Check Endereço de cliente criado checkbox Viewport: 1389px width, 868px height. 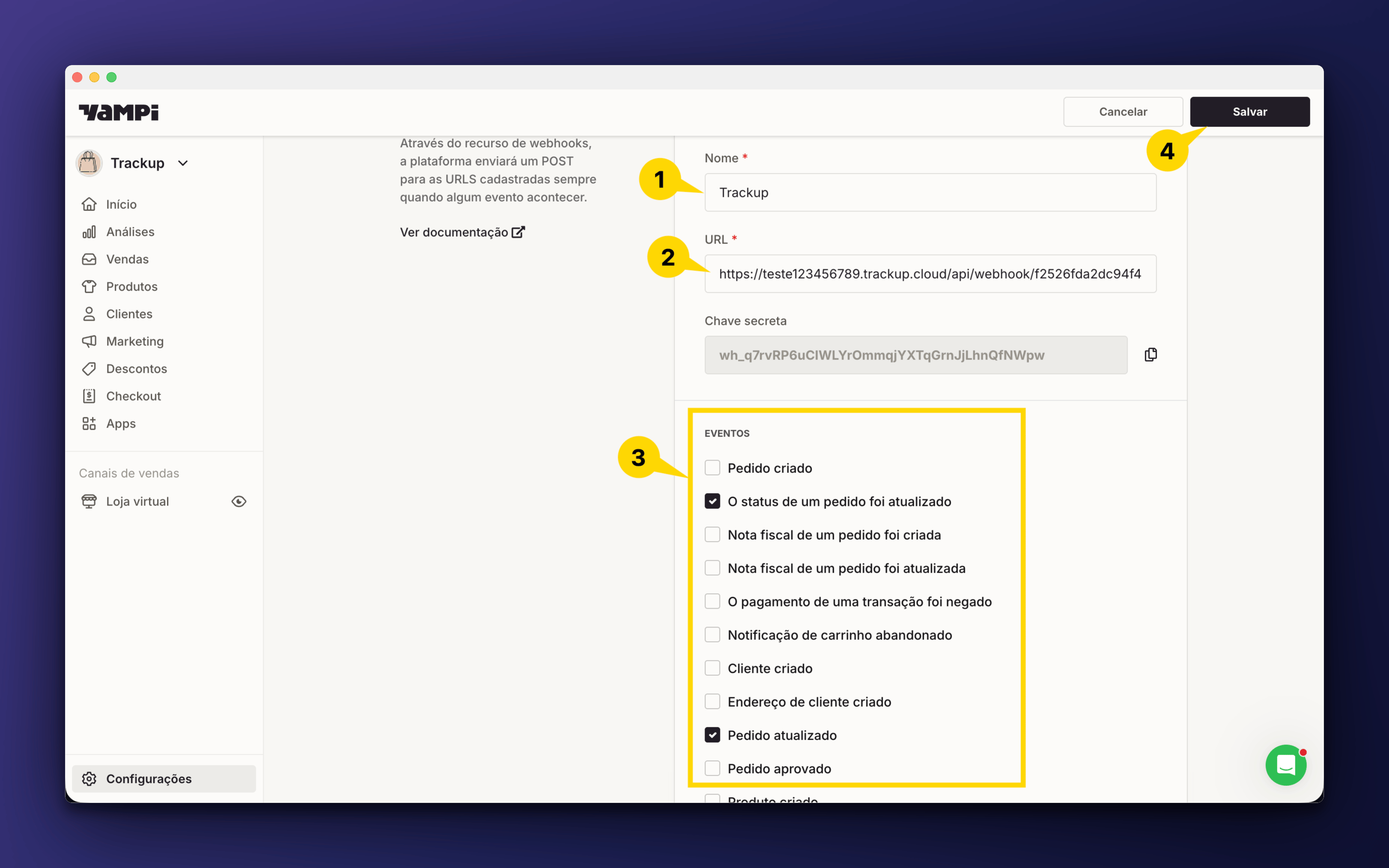pyautogui.click(x=712, y=702)
